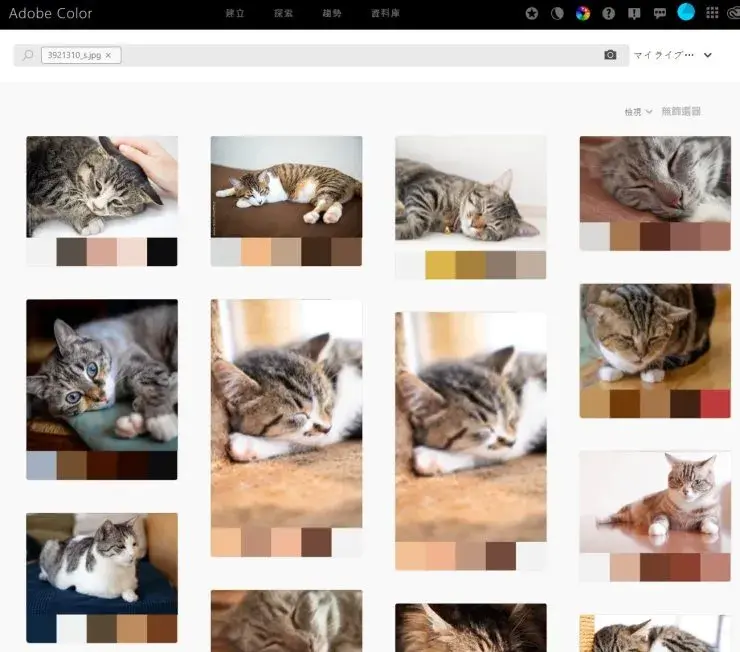Open the feedback exclamation bubble icon
The height and width of the screenshot is (652, 740).
[x=634, y=13]
